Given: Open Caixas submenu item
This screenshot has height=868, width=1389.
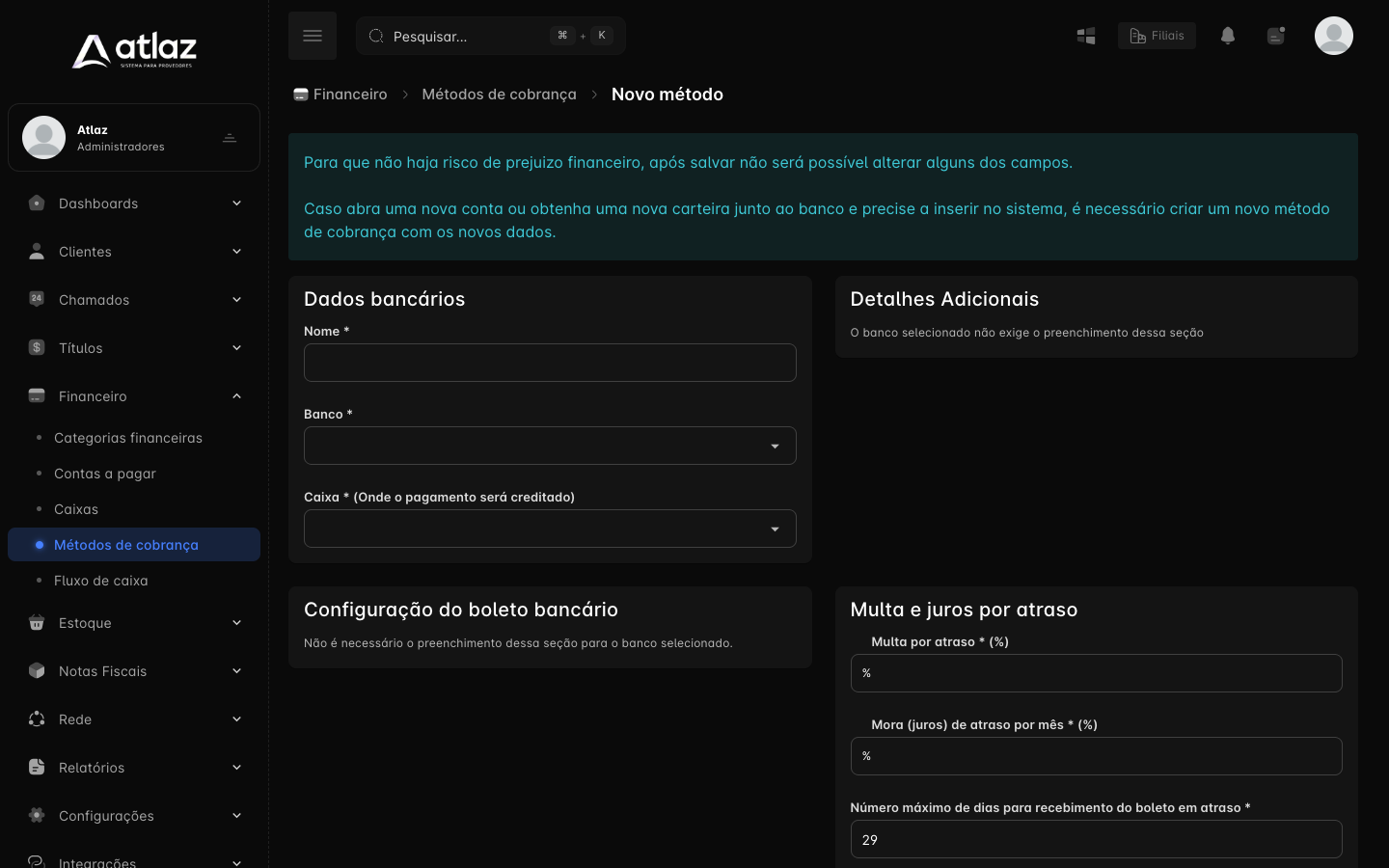Looking at the screenshot, I should tap(134, 509).
